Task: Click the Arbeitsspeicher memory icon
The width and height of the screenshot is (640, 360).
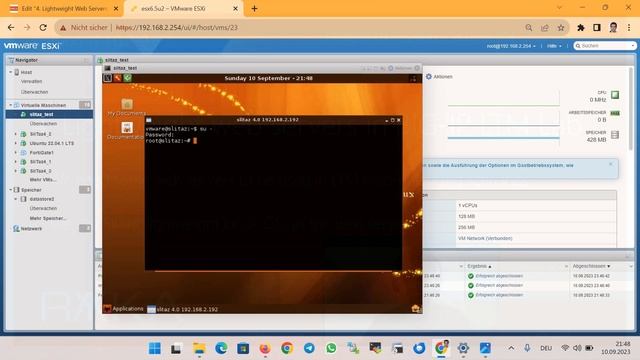Action: 615,113
